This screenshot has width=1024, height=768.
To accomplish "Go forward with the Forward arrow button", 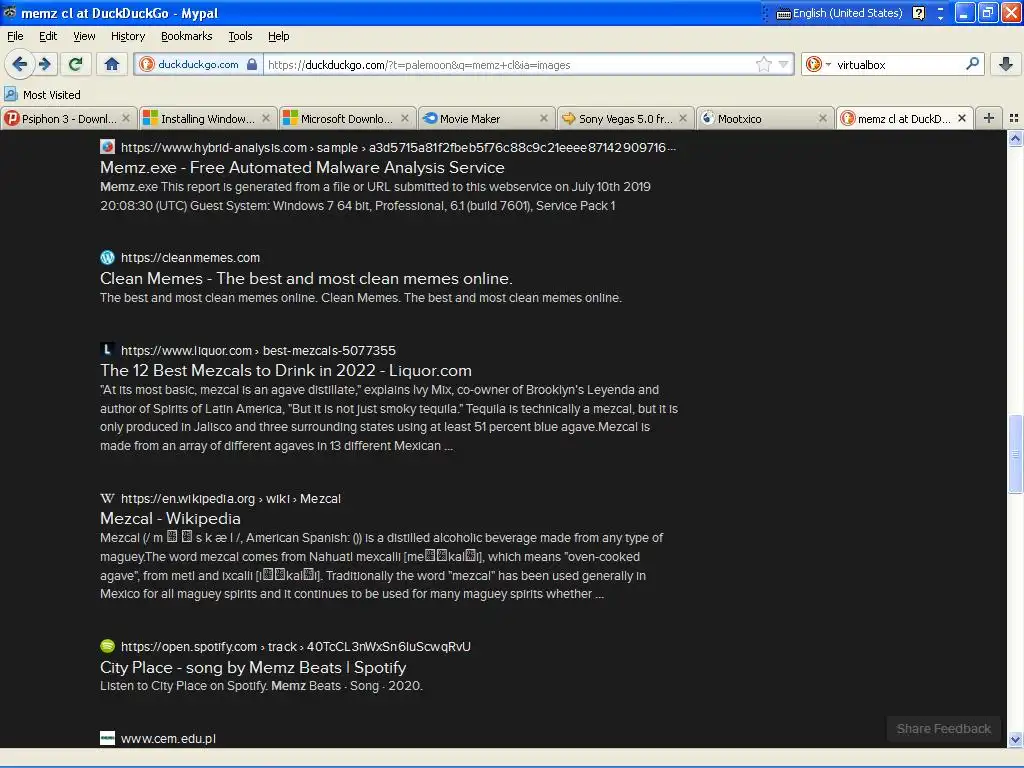I will click(44, 64).
